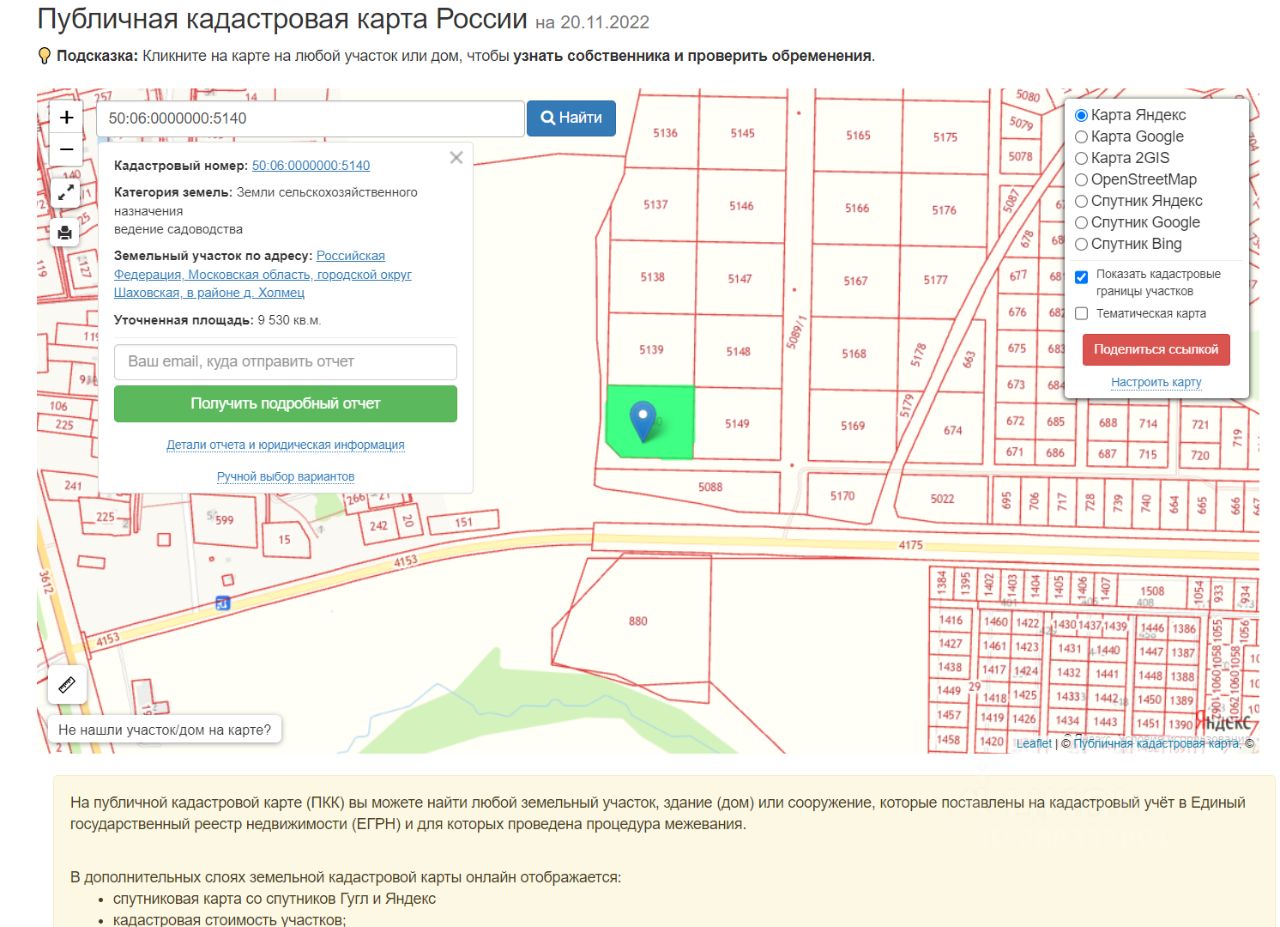Toggle fullscreen map view
Image resolution: width=1280 pixels, height=927 pixels.
pos(66,192)
